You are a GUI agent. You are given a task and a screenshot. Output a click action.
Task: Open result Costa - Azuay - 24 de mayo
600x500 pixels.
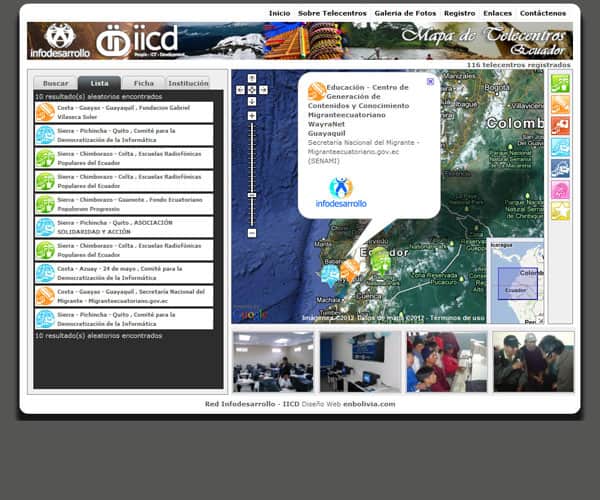[124, 273]
